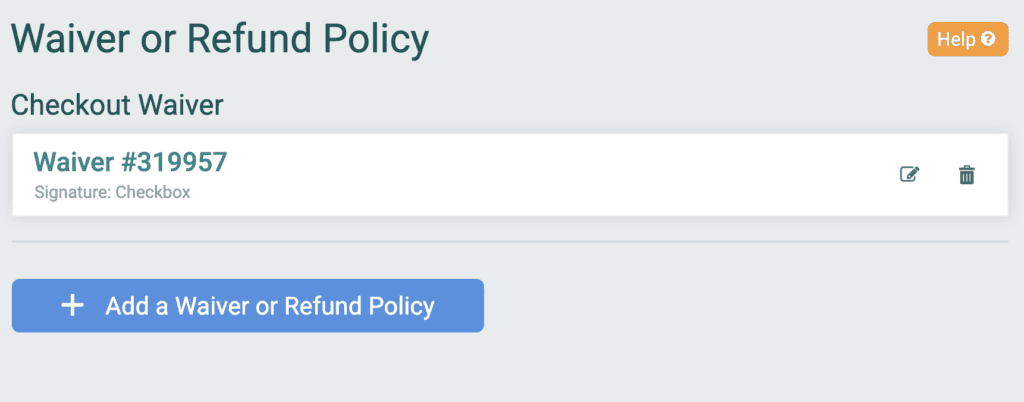Image resolution: width=1024 pixels, height=402 pixels.
Task: Click the word Checkbox in the signature line
Action: (153, 193)
